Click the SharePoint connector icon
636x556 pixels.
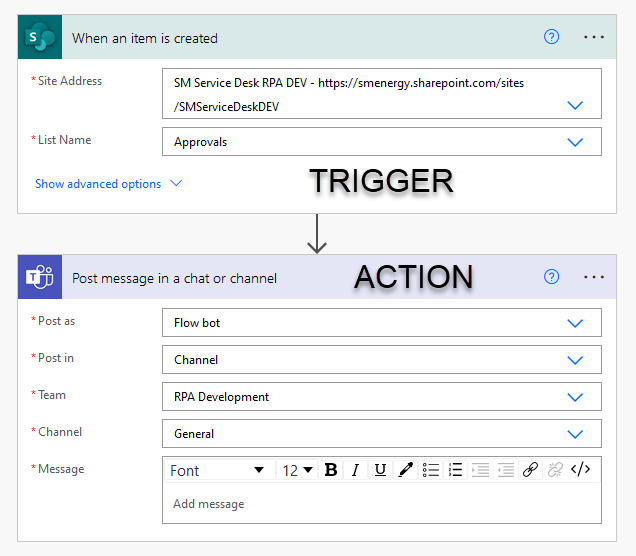tap(40, 37)
